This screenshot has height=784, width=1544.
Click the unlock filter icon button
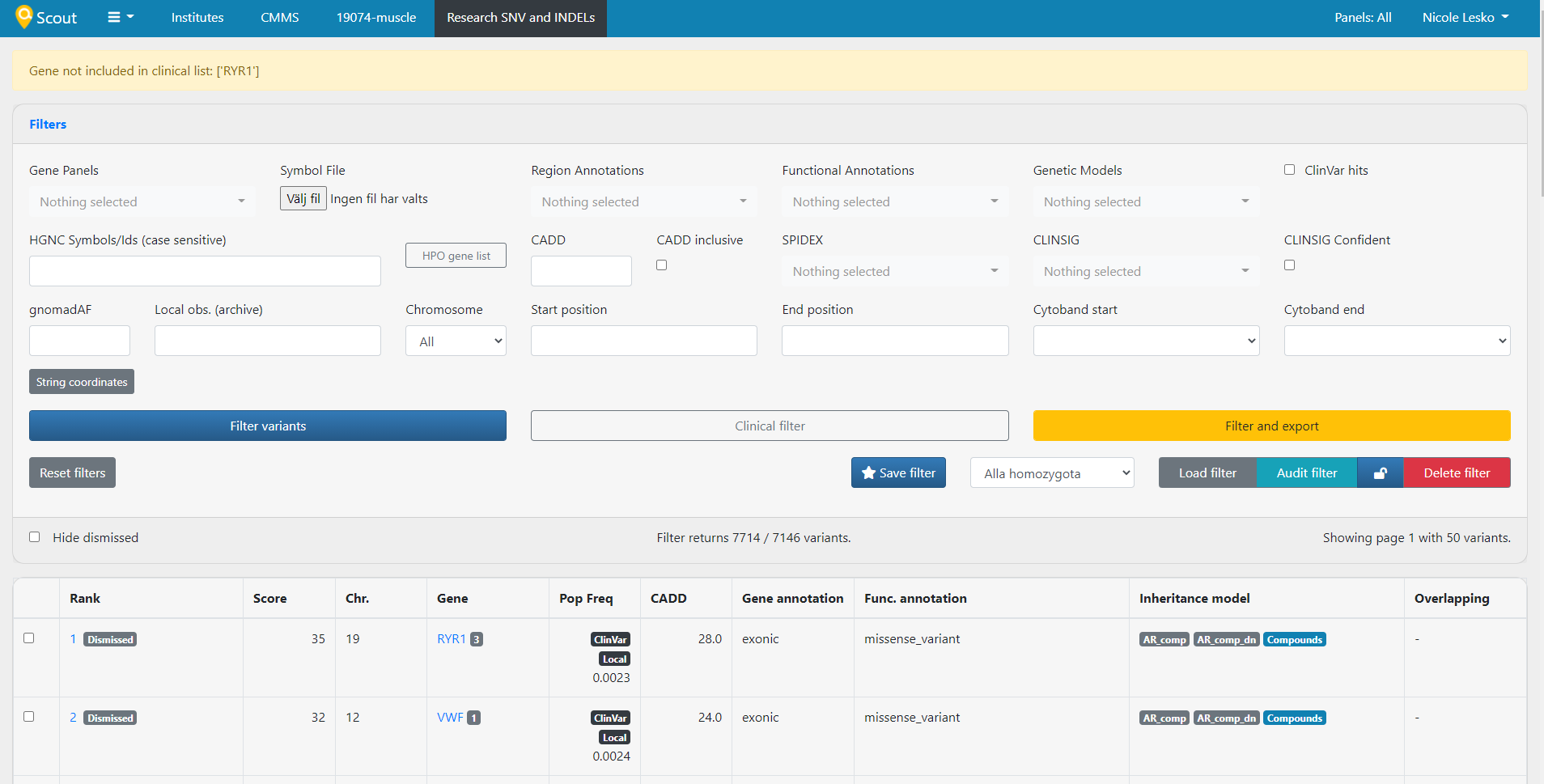click(1381, 473)
